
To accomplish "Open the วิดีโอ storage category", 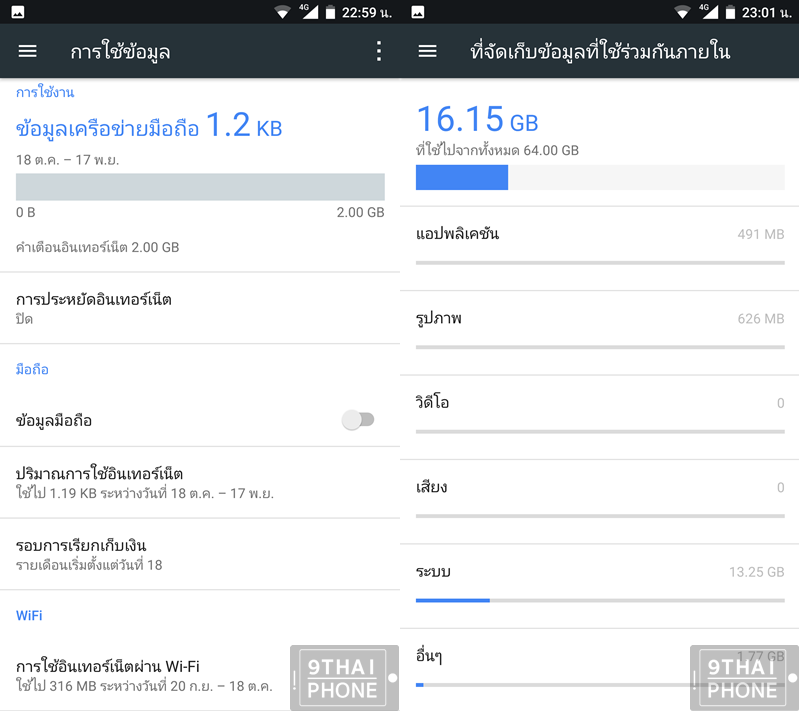I will click(600, 417).
